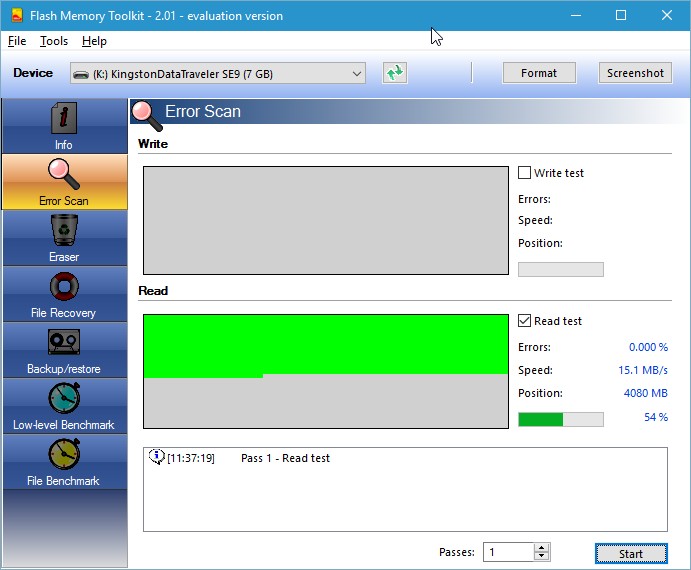This screenshot has width=691, height=570.
Task: Select the 'Pass 1 - Read test' log entry
Action: point(285,458)
